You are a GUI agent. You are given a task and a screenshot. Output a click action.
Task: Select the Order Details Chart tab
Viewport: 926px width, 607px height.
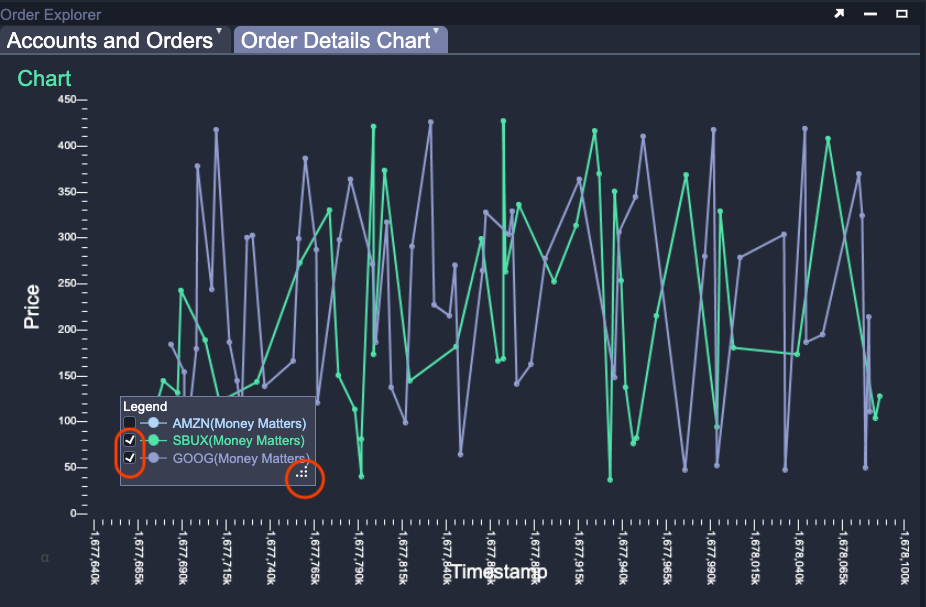[334, 41]
